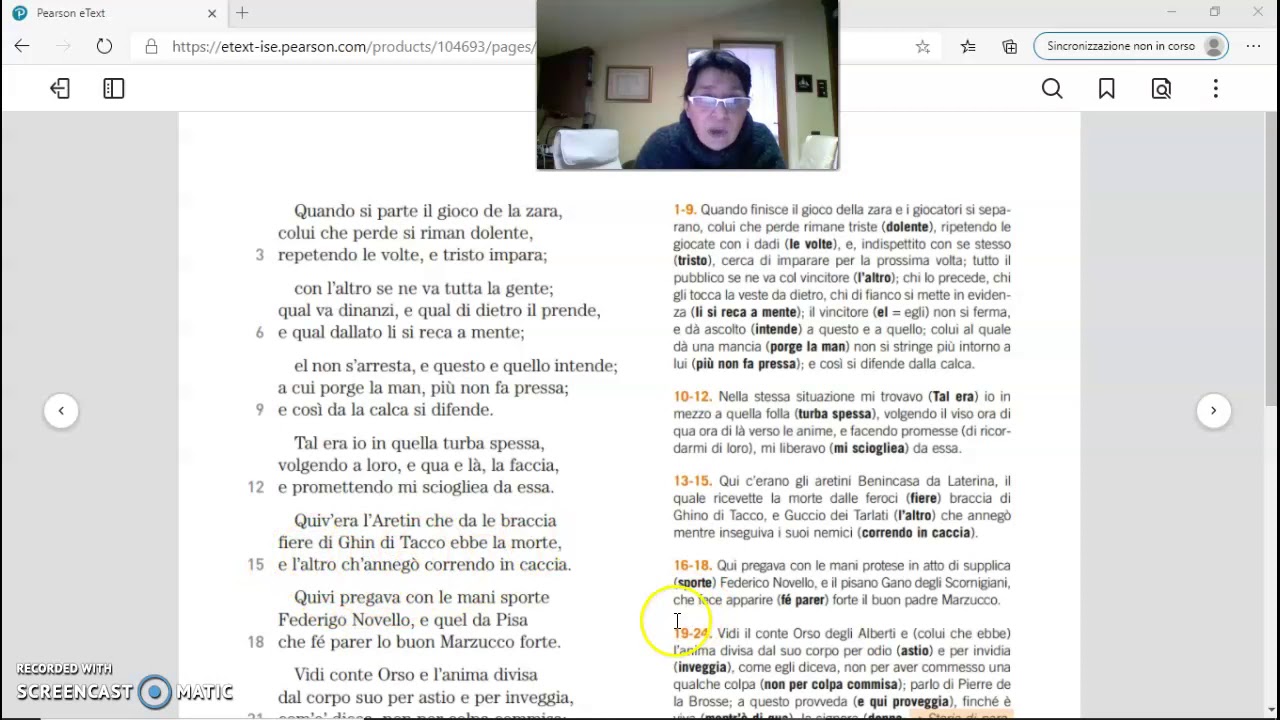
Task: Open browser Settings and more menu
Action: click(1253, 46)
